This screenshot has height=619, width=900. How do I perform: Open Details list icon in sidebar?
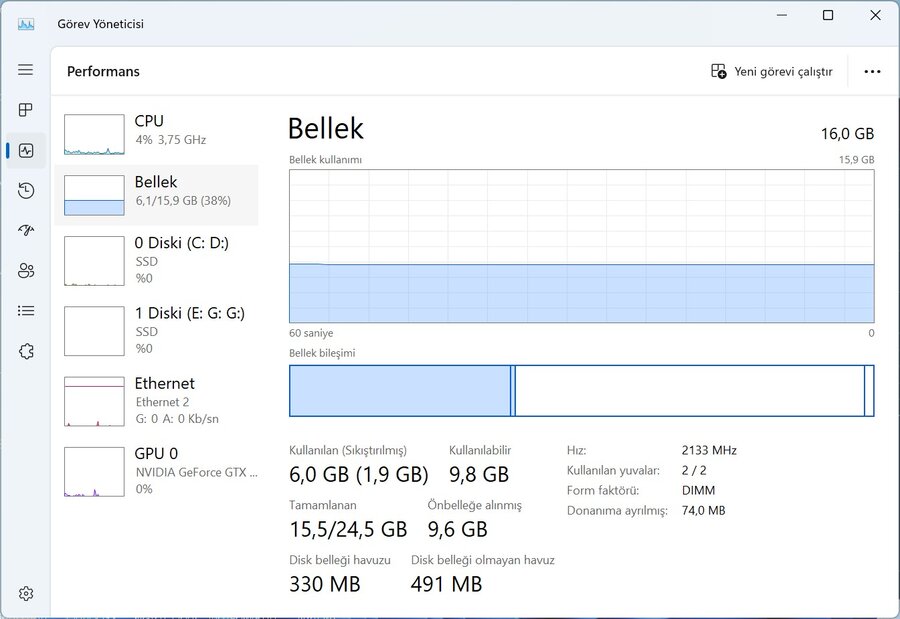click(x=25, y=311)
